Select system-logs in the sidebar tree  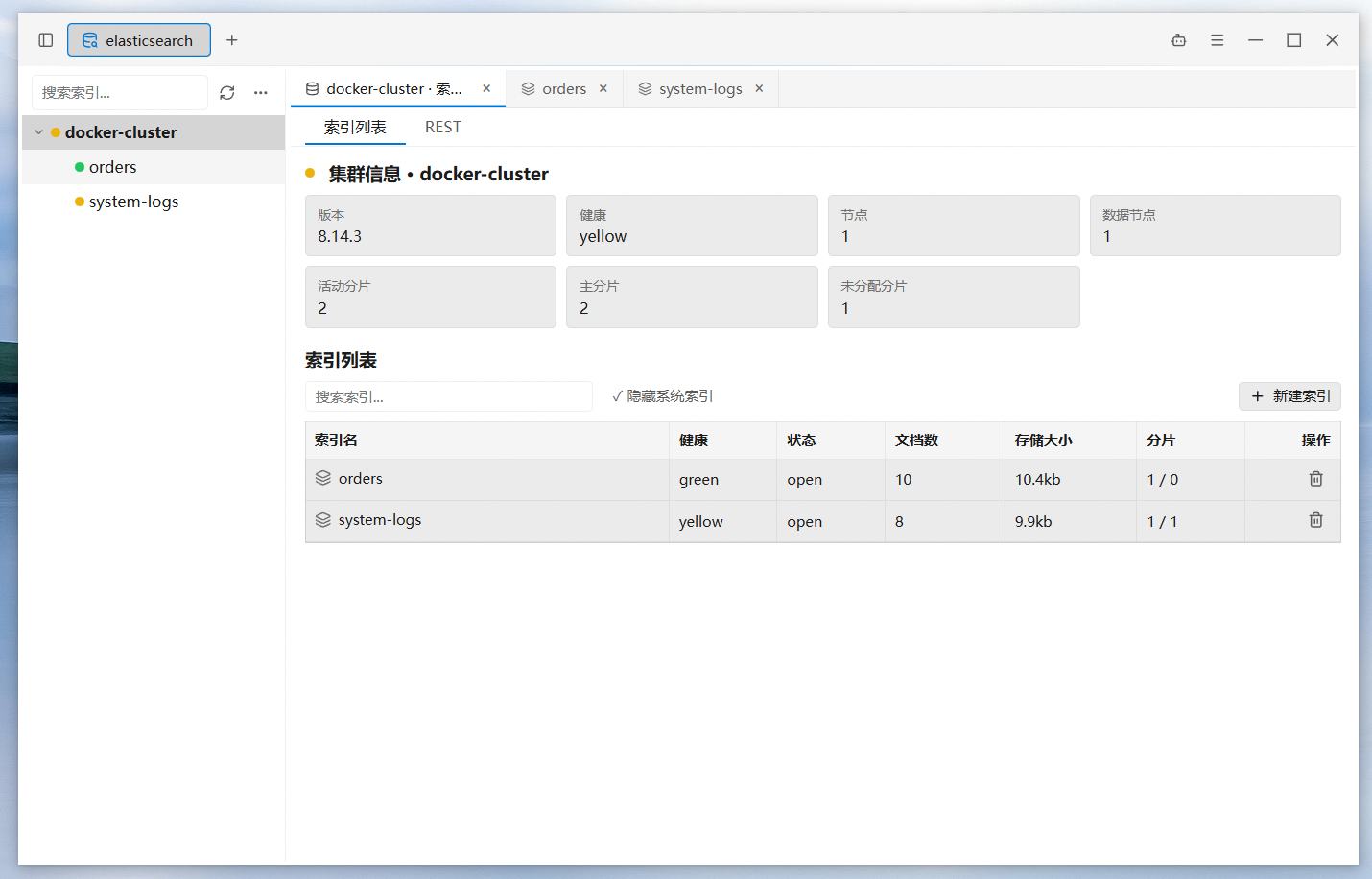pos(154,202)
